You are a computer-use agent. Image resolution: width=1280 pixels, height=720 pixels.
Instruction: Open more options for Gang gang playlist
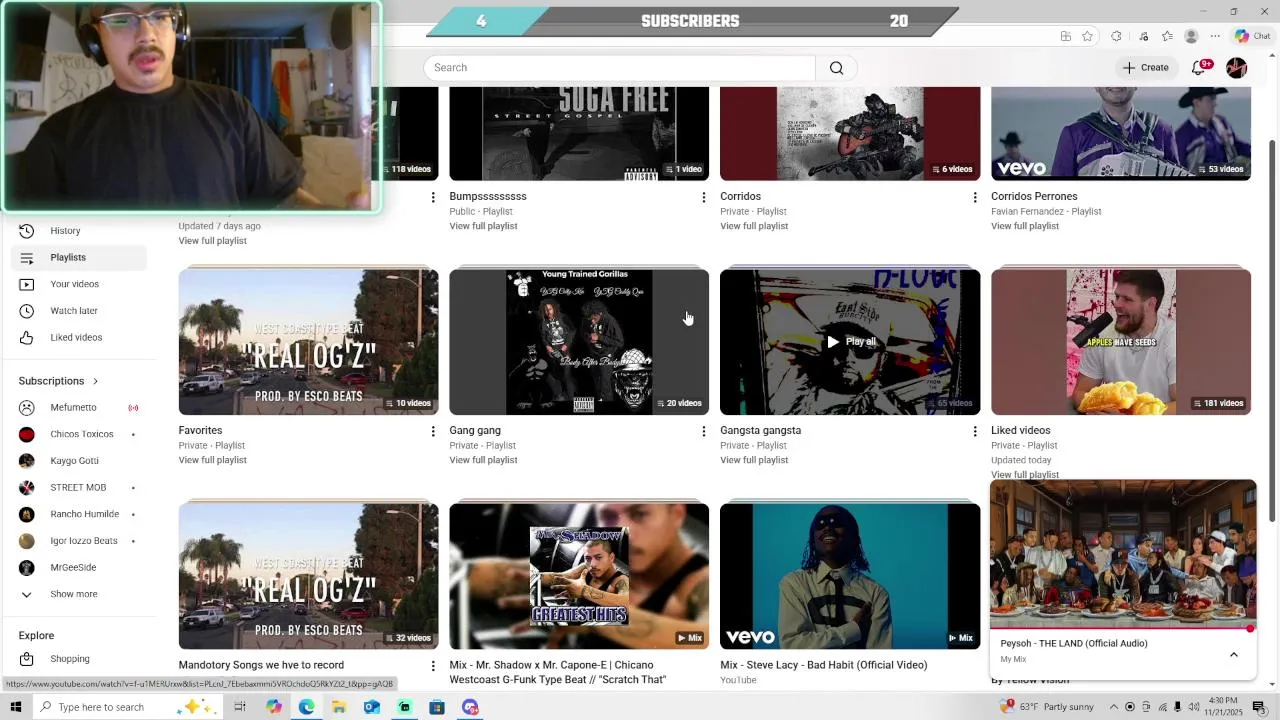click(x=704, y=432)
